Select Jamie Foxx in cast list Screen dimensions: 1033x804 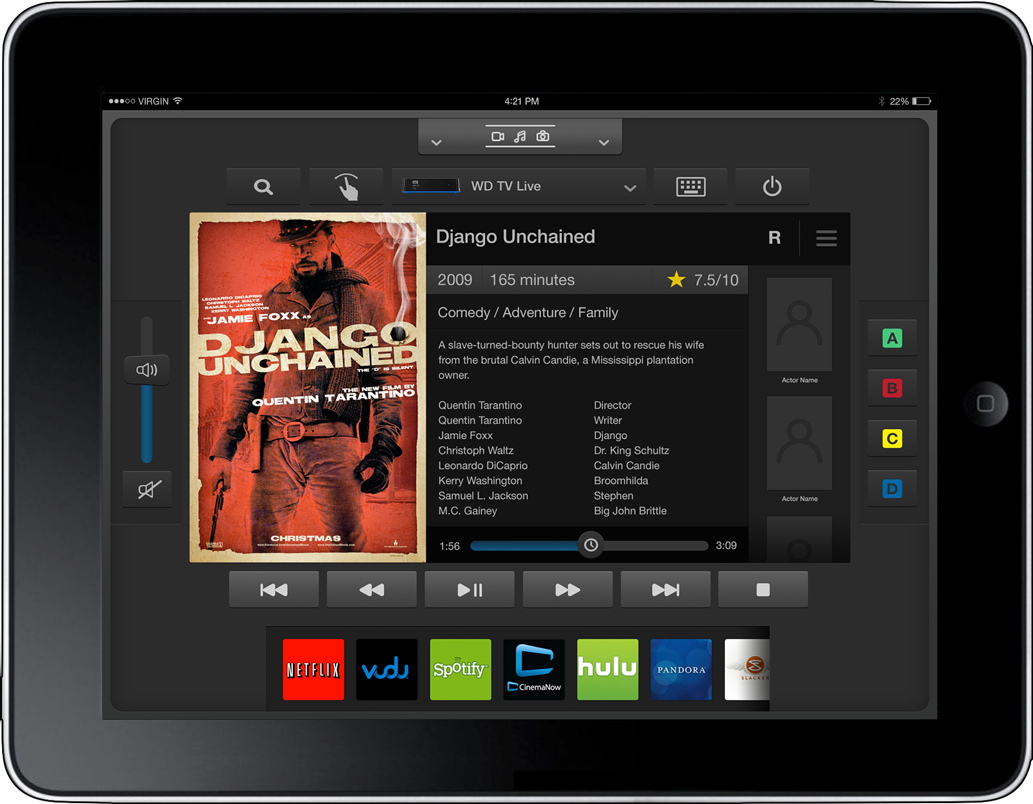(466, 436)
